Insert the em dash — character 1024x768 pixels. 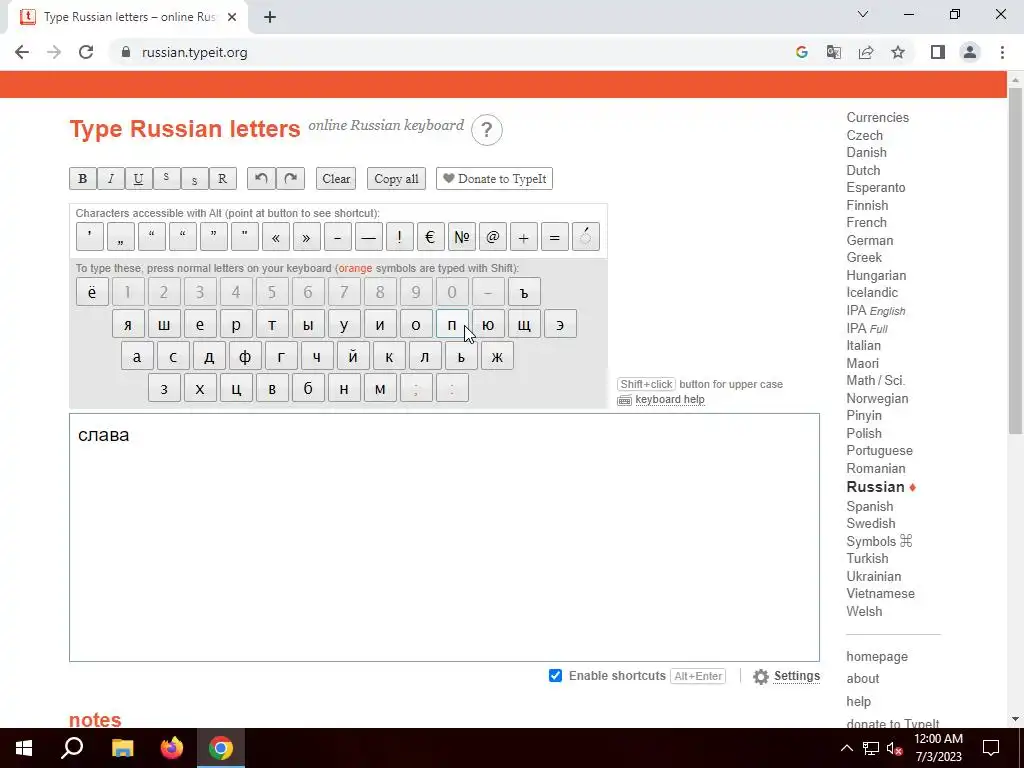pyautogui.click(x=368, y=237)
